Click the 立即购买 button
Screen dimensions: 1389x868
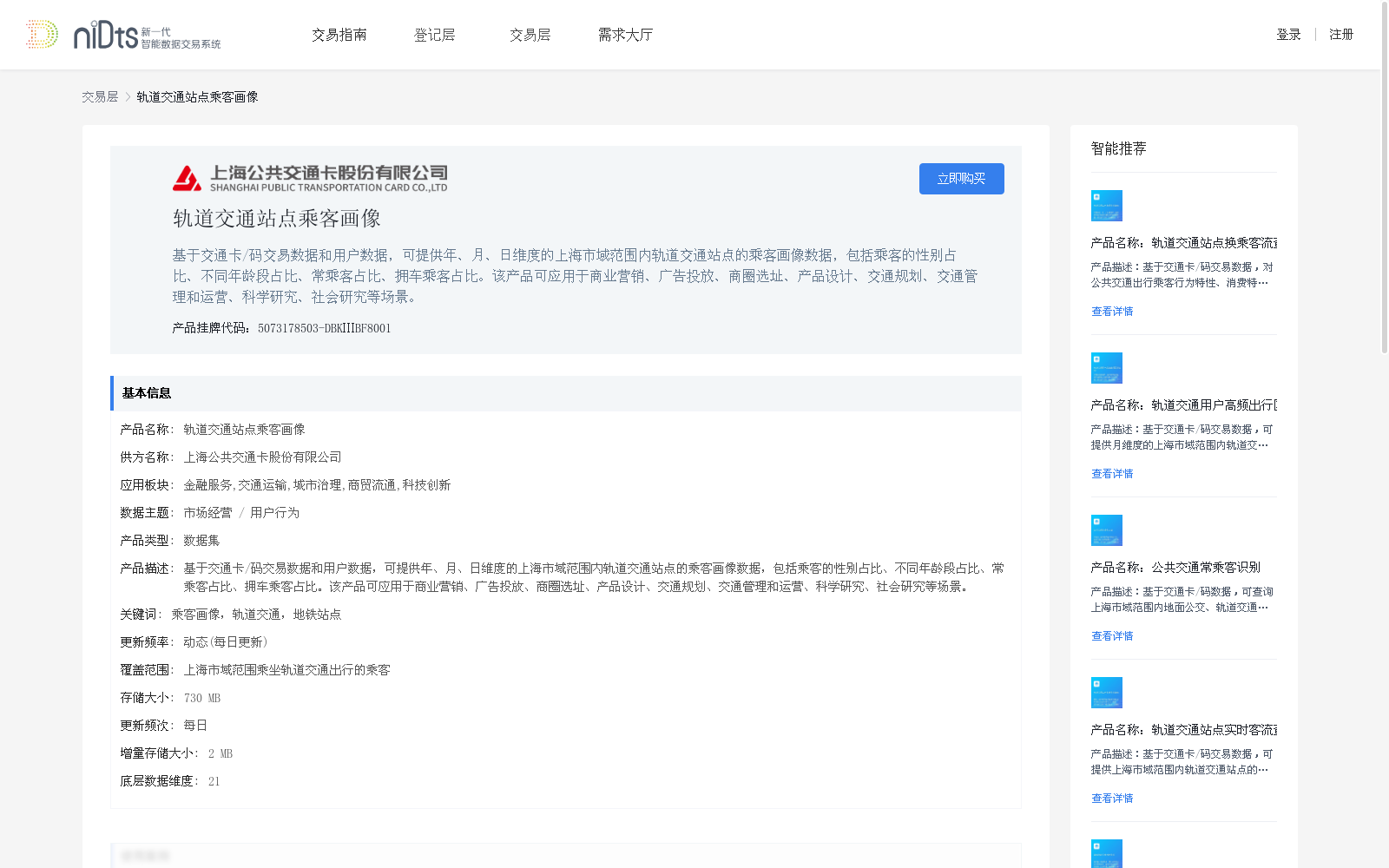click(x=962, y=179)
